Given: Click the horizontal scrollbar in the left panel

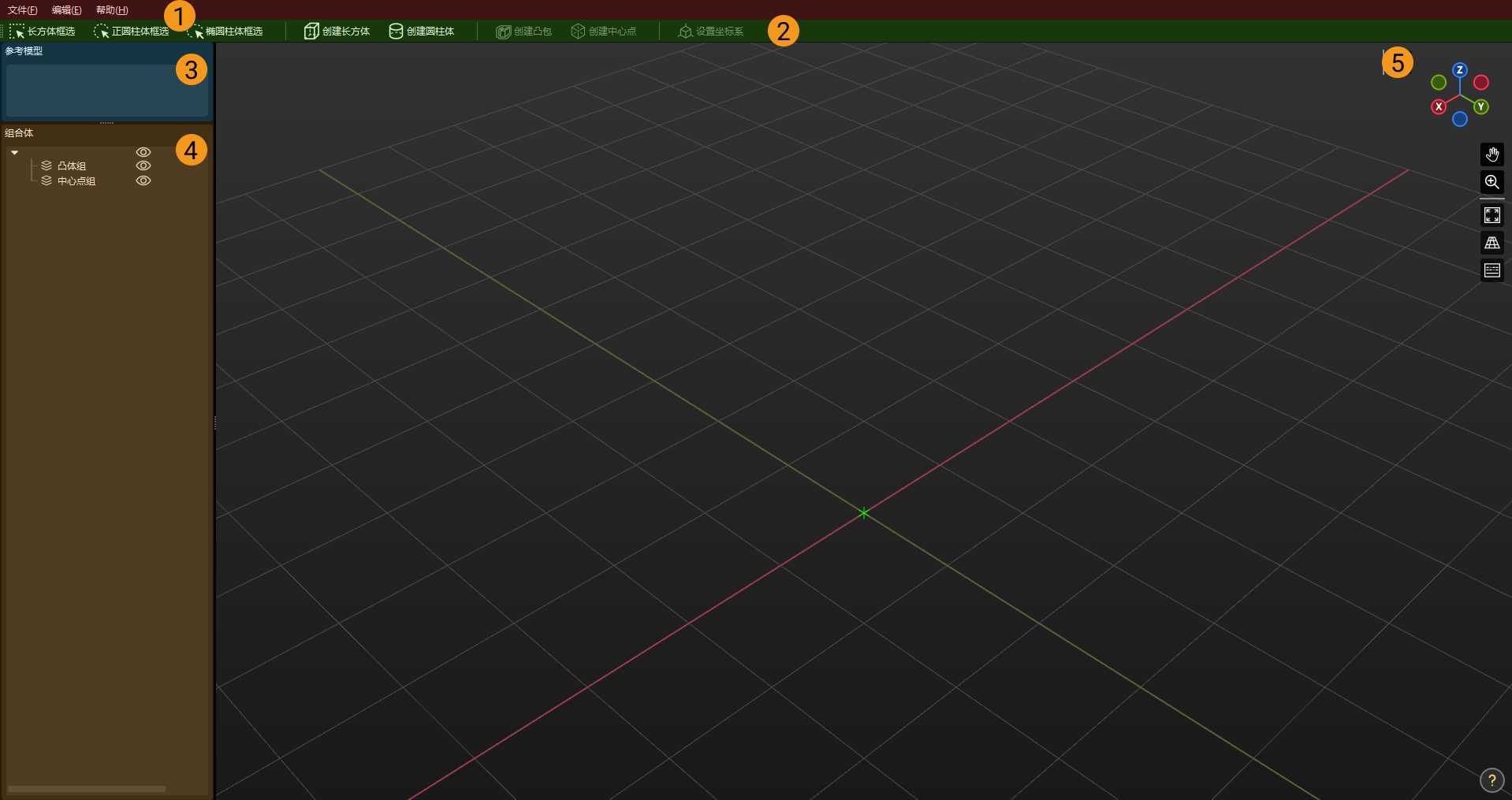Looking at the screenshot, I should pyautogui.click(x=87, y=788).
